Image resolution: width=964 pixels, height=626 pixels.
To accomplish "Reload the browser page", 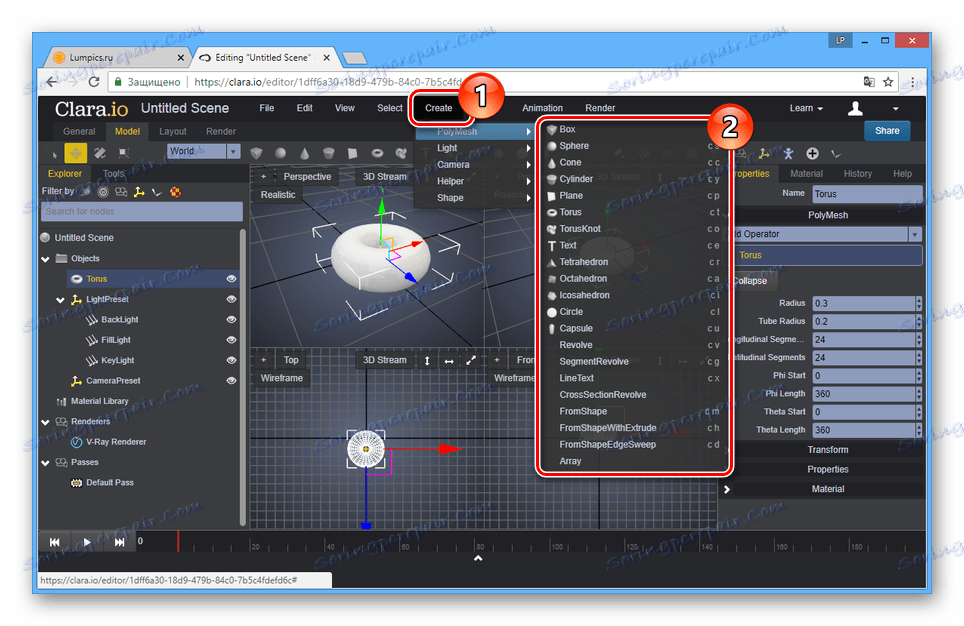I will coord(94,82).
